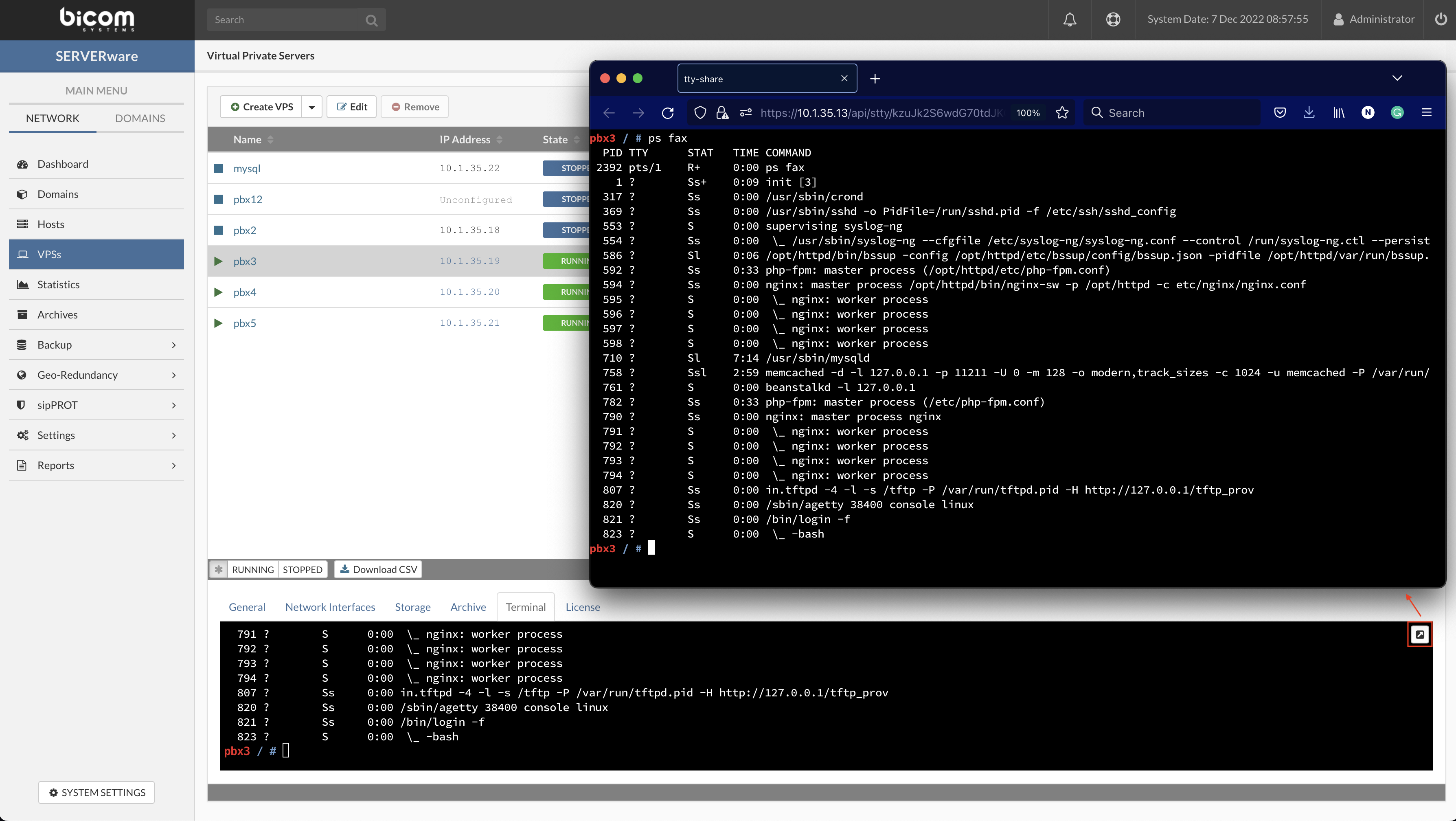1456x821 pixels.
Task: Switch to the Network Interfaces tab
Action: click(330, 607)
